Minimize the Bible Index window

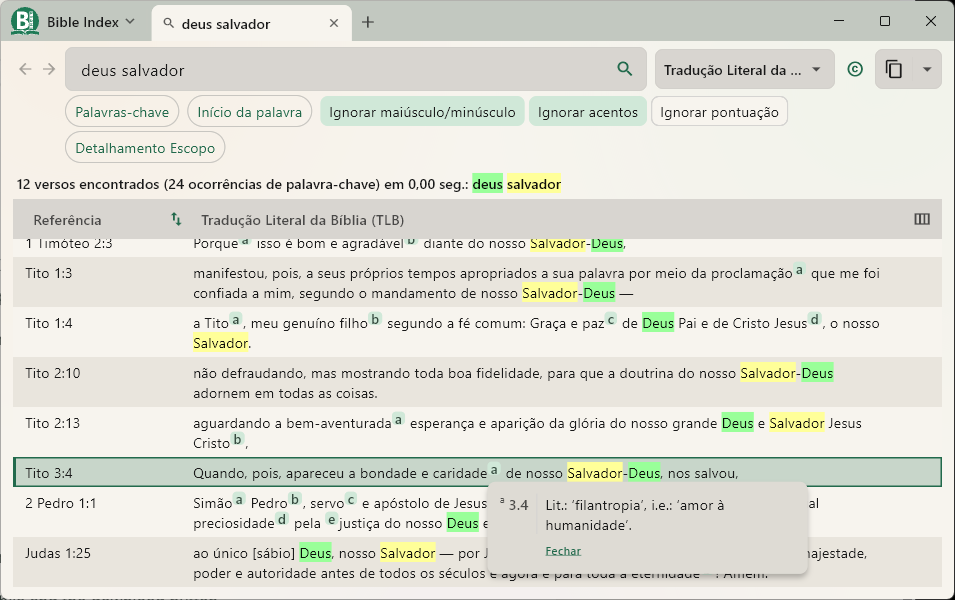[x=839, y=21]
